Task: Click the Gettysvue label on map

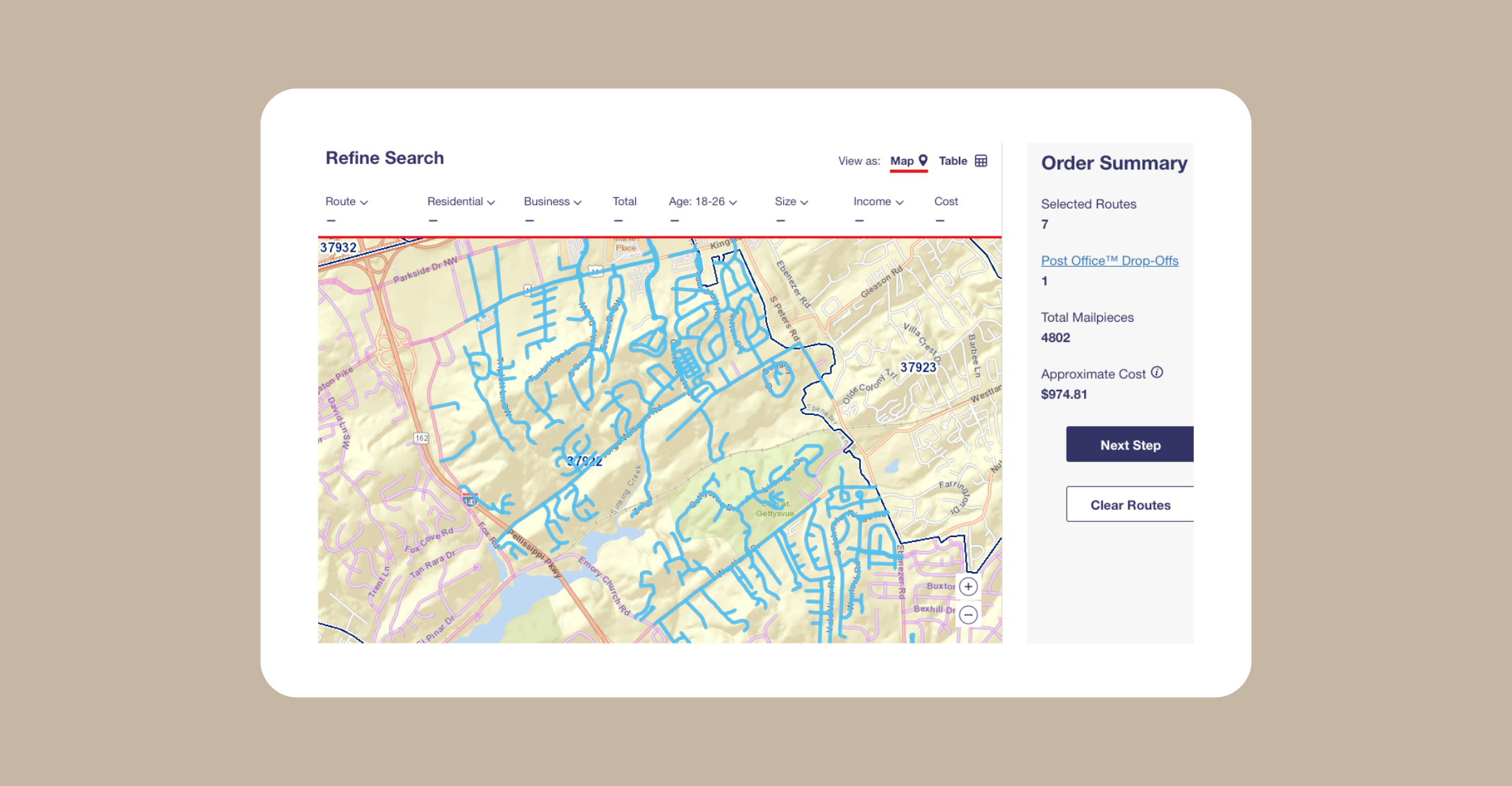Action: (x=775, y=514)
